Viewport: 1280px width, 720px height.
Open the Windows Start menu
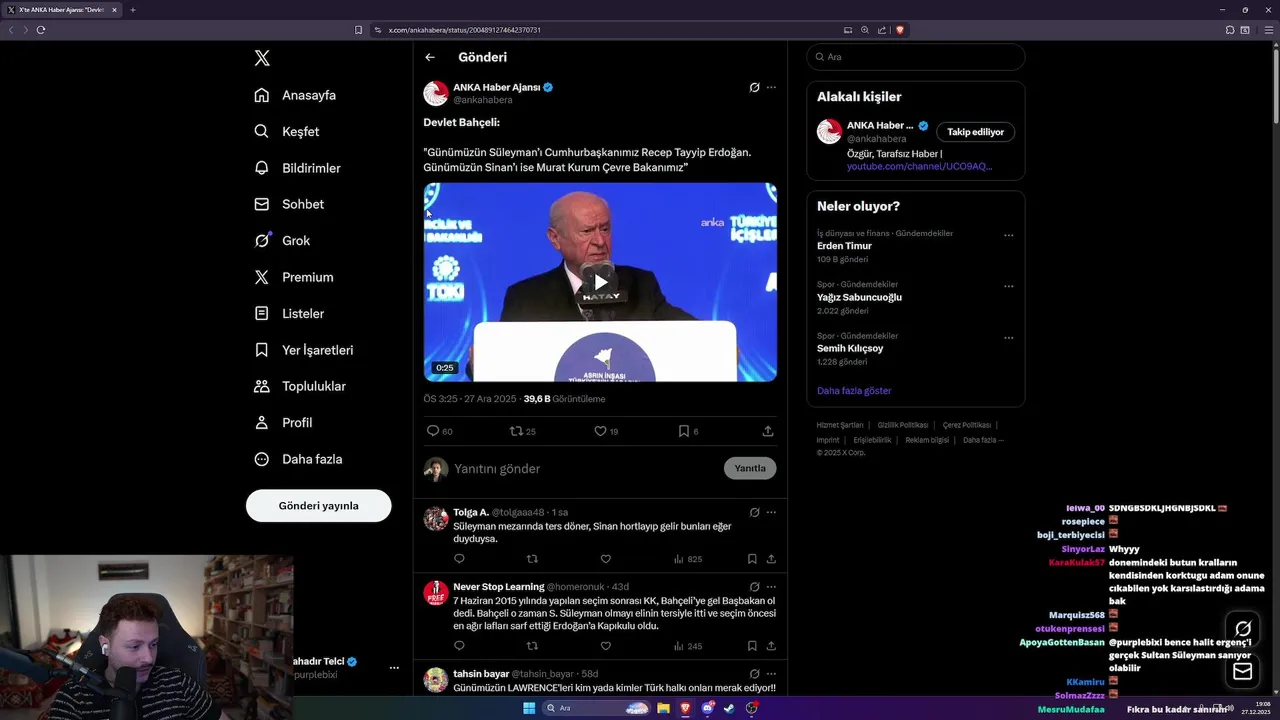coord(529,708)
